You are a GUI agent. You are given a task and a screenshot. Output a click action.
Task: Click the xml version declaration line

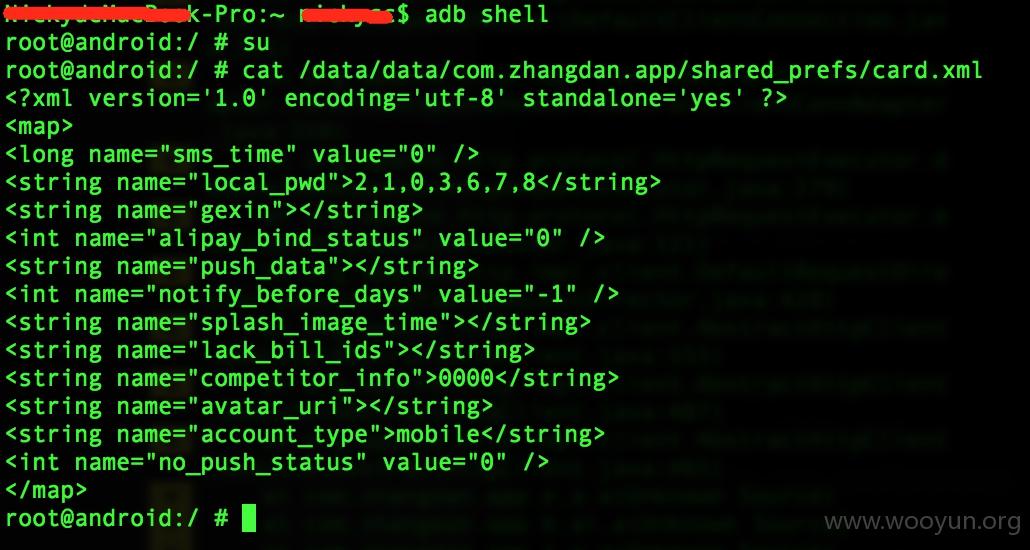click(395, 99)
